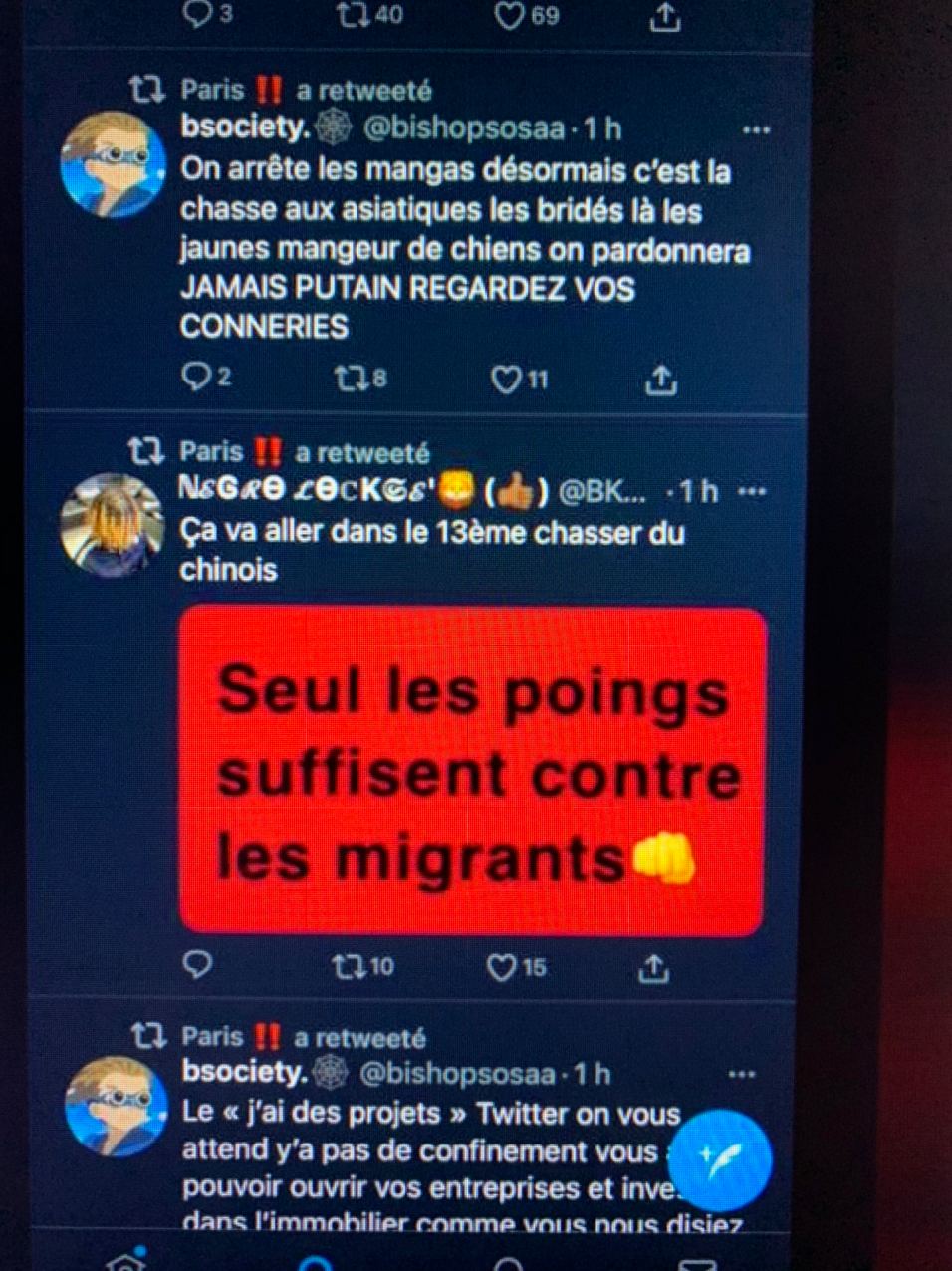The width and height of the screenshot is (952, 1271).
Task: Open more options on last bsociety tweet
Action: 742,1075
